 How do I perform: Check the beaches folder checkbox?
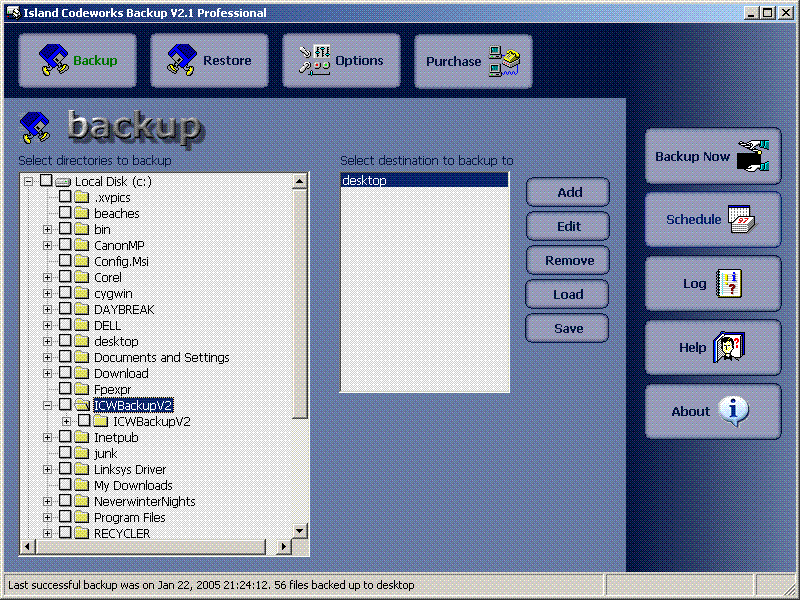[x=65, y=212]
